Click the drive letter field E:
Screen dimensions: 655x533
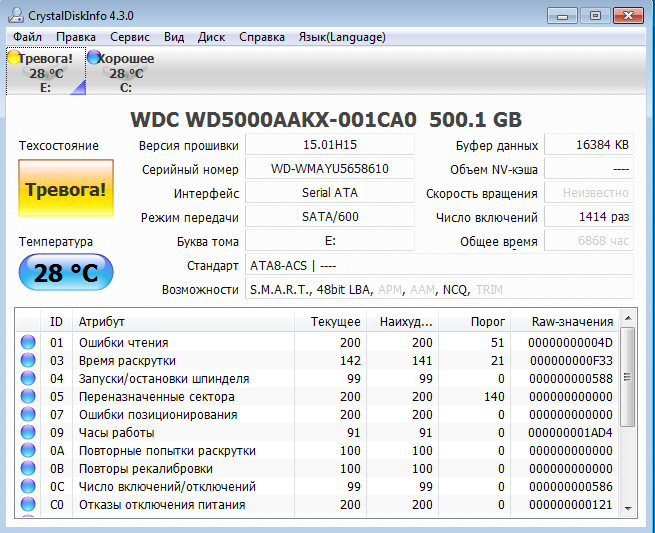pyautogui.click(x=330, y=241)
